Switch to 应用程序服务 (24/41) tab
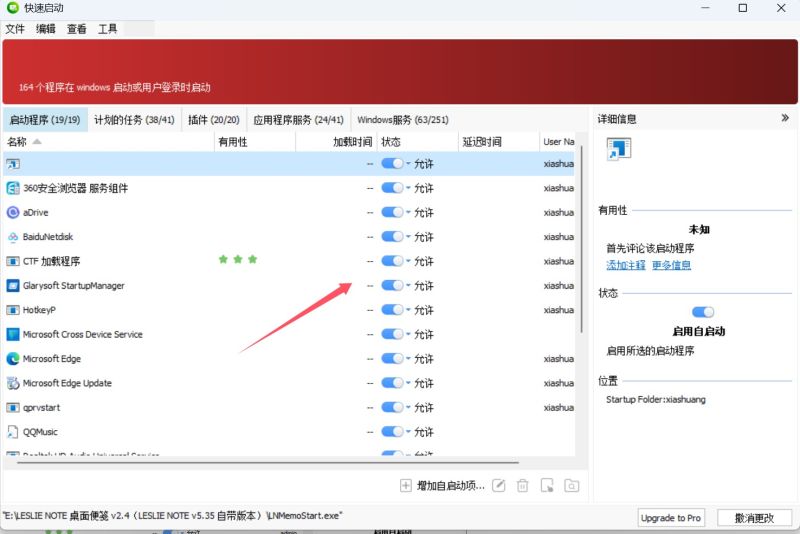This screenshot has width=800, height=534. (298, 120)
